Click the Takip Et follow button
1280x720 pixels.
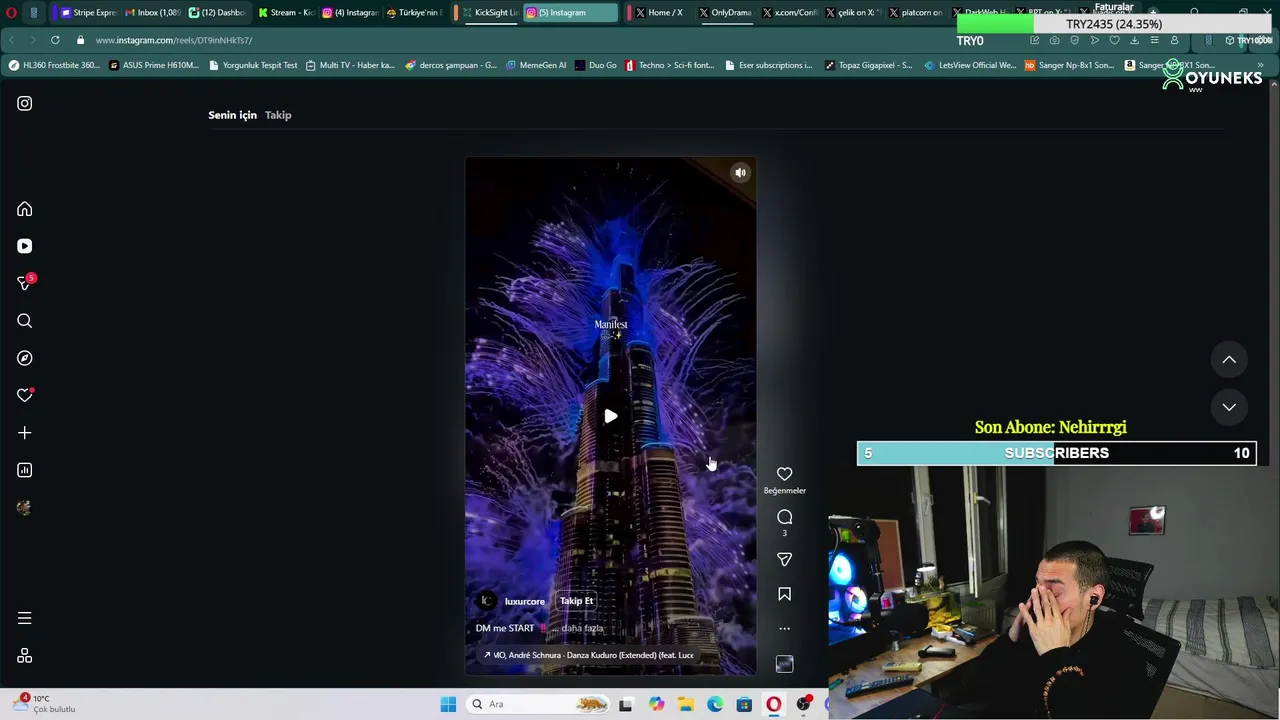point(576,601)
